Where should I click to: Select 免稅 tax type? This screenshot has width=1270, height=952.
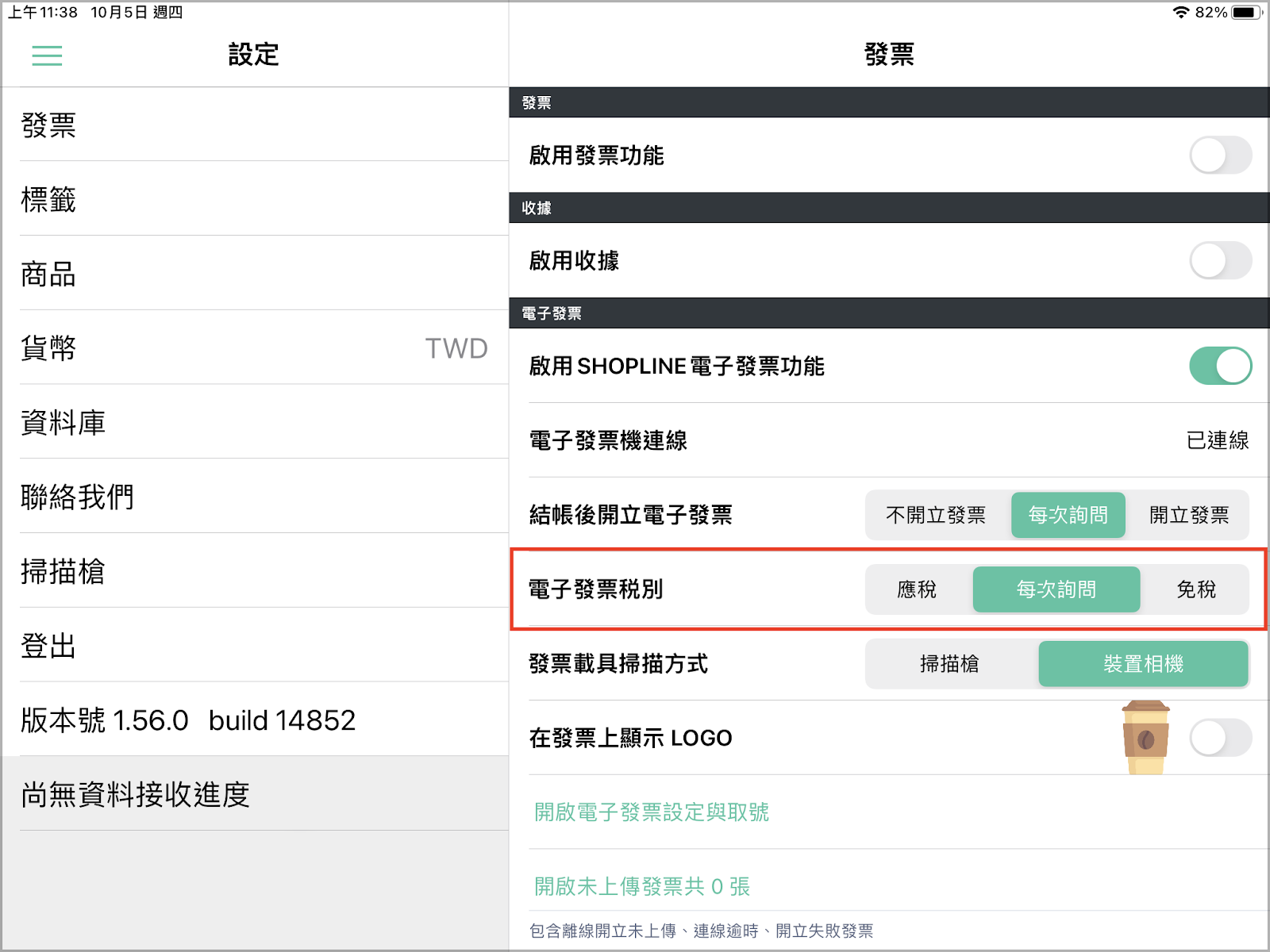pos(1195,589)
